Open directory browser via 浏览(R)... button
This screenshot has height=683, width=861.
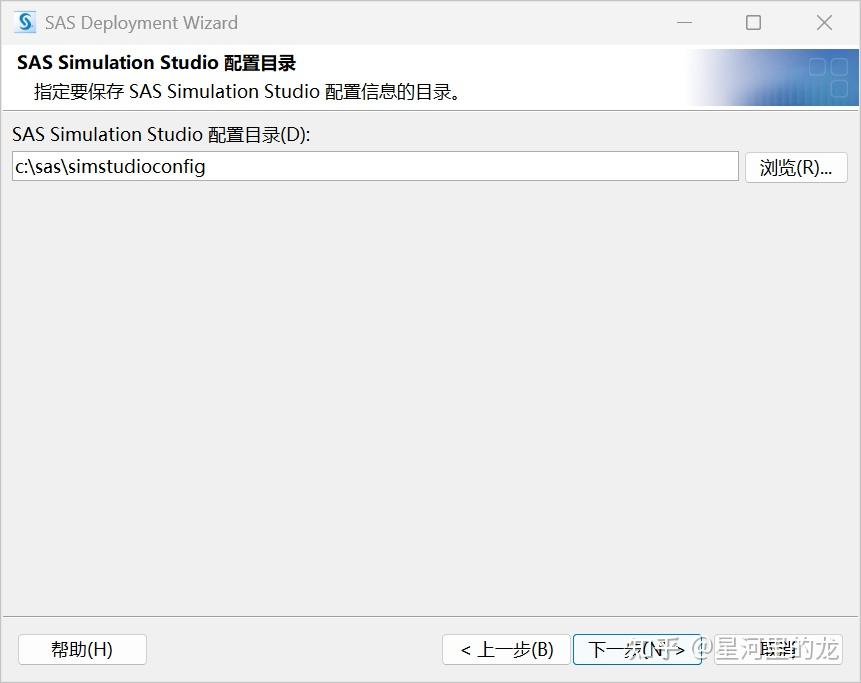click(796, 167)
